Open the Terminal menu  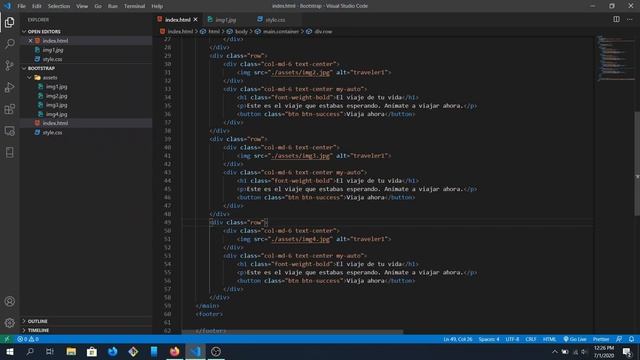point(134,6)
